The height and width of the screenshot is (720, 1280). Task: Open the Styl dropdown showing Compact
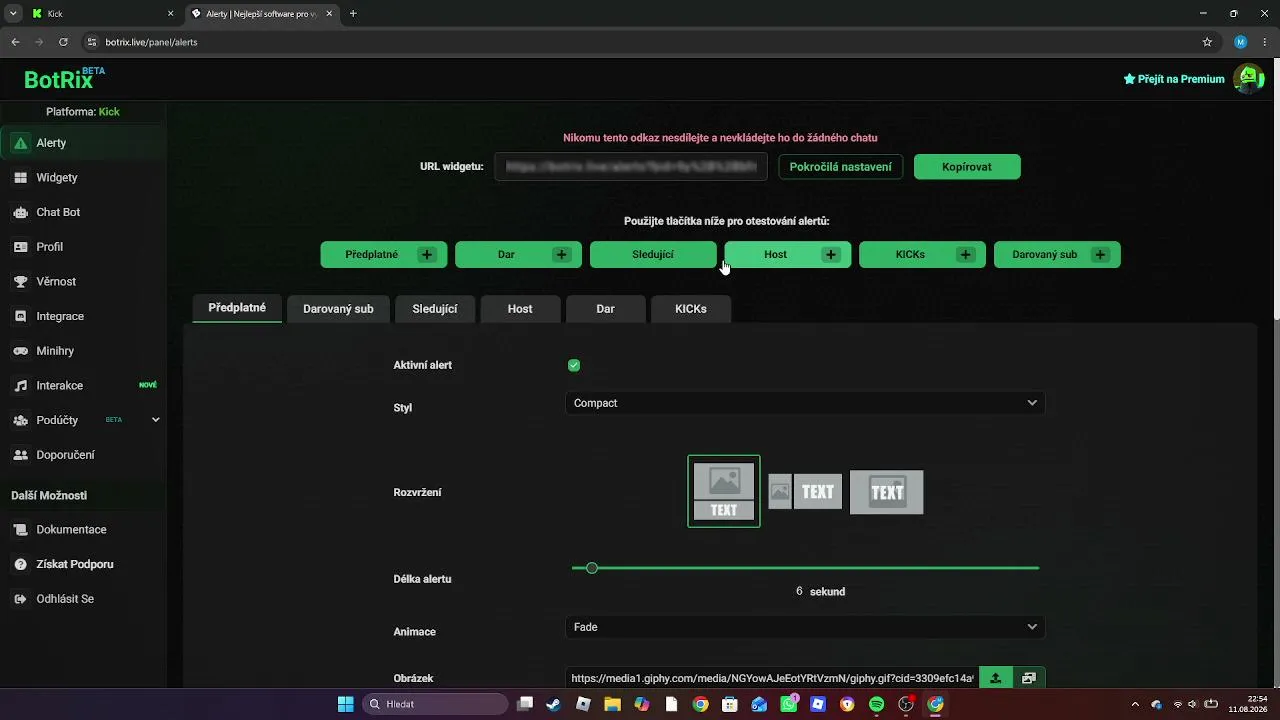pyautogui.click(x=805, y=403)
